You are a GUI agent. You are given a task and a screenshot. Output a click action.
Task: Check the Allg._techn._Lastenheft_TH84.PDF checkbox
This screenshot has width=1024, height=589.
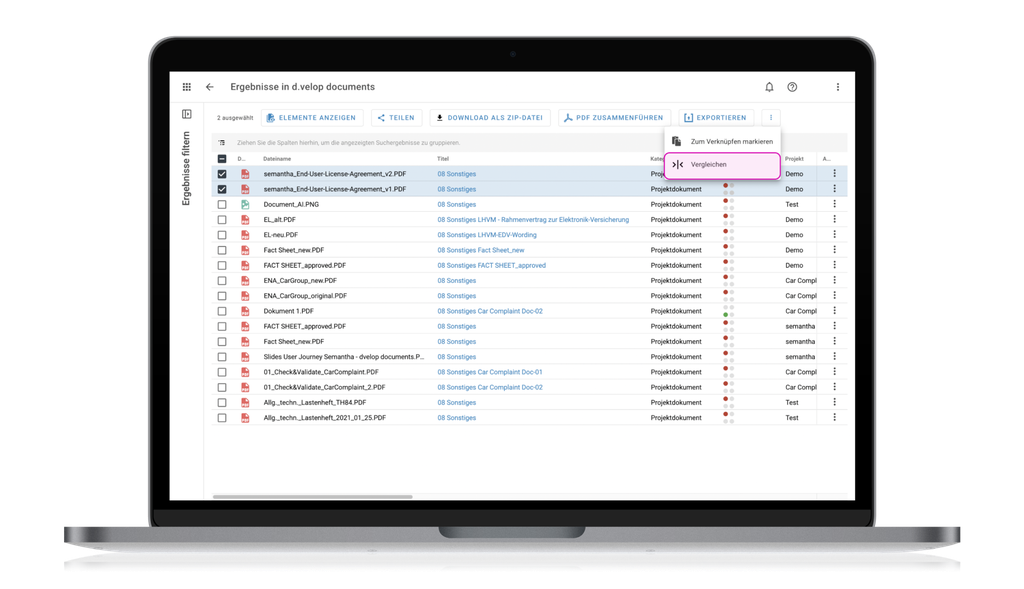click(222, 402)
